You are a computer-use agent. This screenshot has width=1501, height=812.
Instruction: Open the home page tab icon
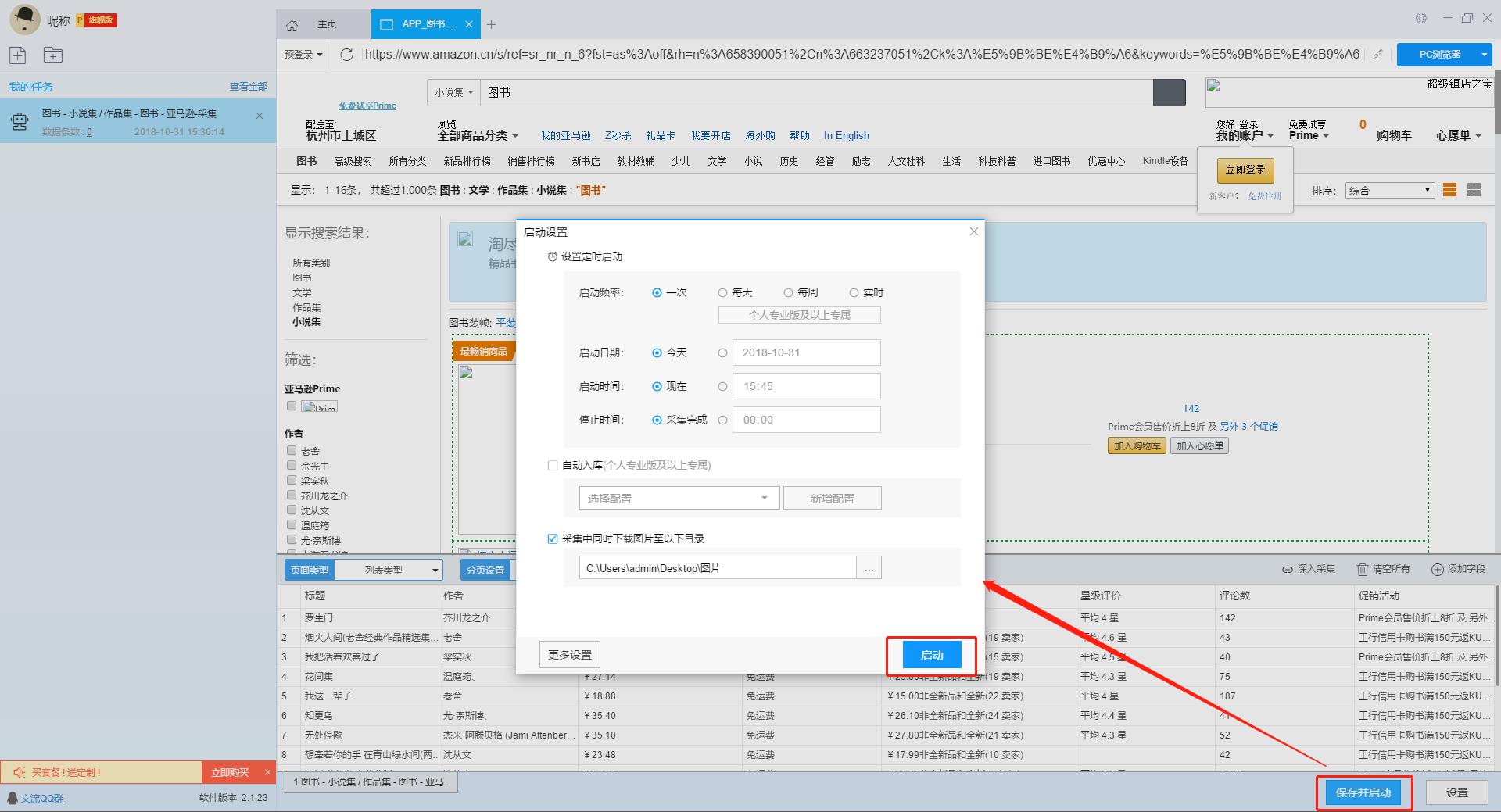pos(292,25)
